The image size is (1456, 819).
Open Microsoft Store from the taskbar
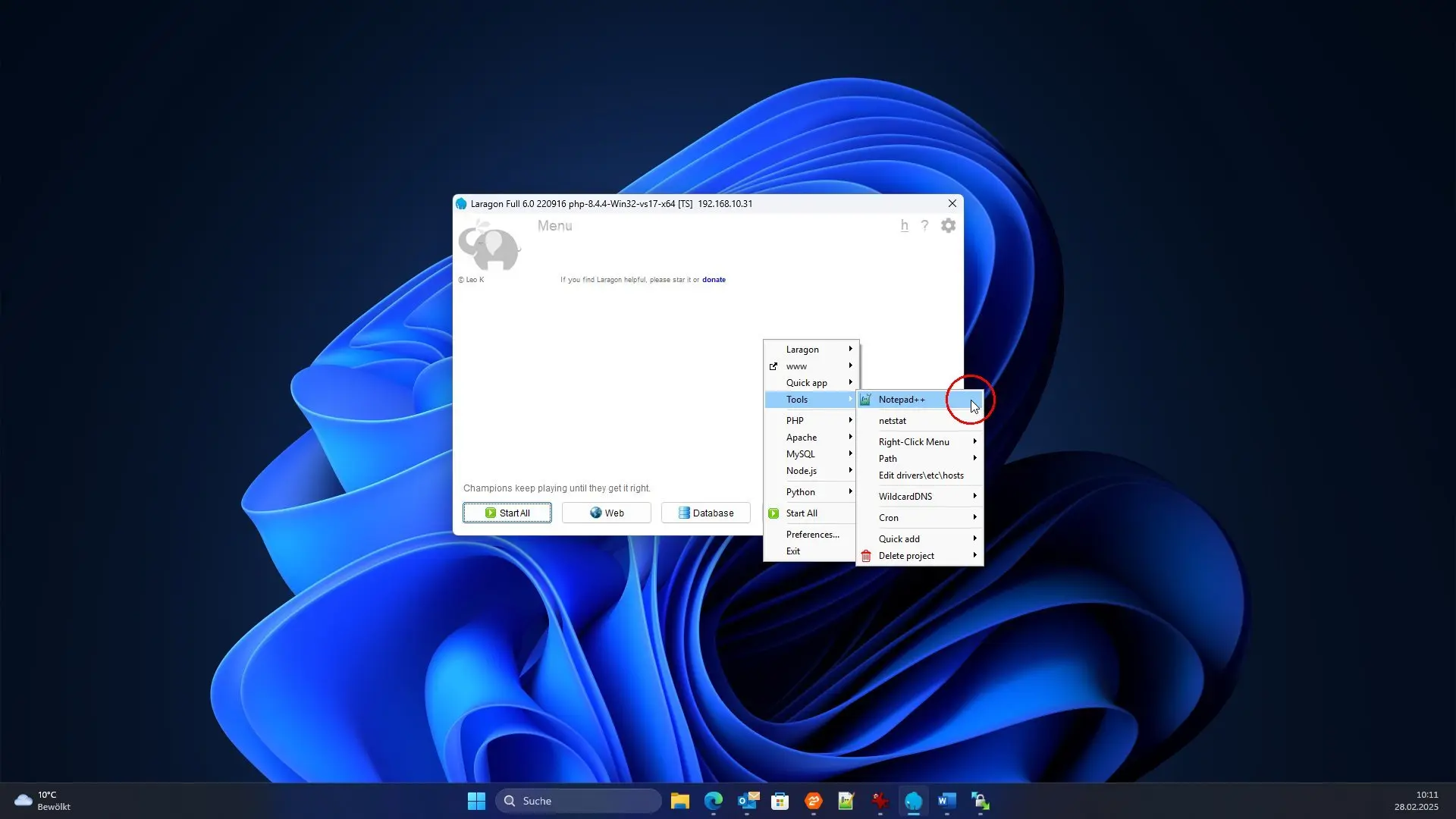(780, 801)
